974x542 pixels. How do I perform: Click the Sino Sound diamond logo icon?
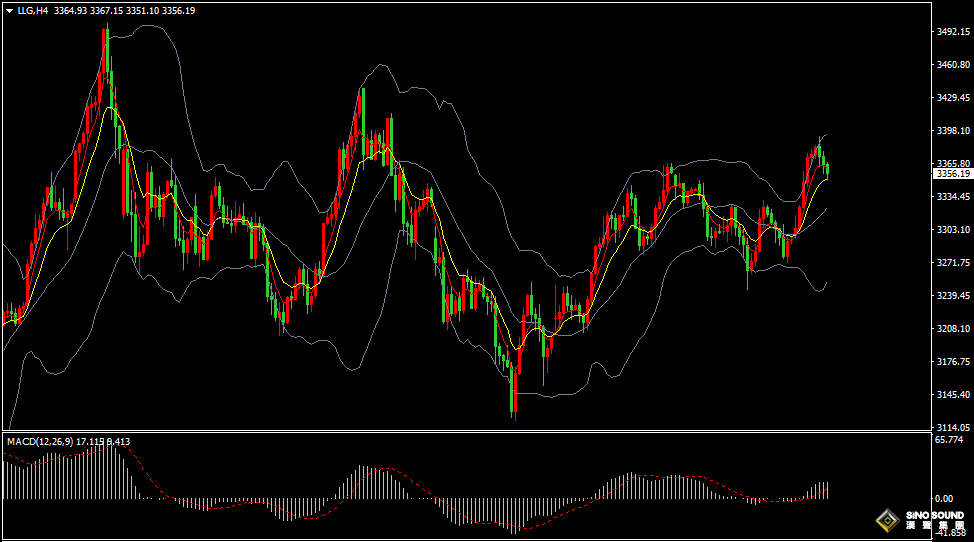[885, 520]
